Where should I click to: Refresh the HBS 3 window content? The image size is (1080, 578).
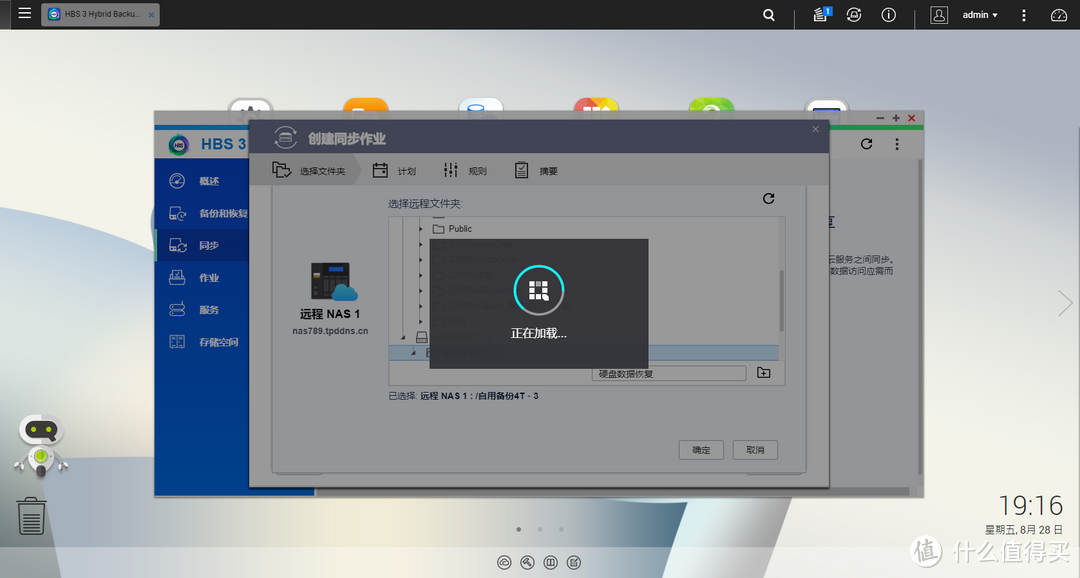(866, 144)
